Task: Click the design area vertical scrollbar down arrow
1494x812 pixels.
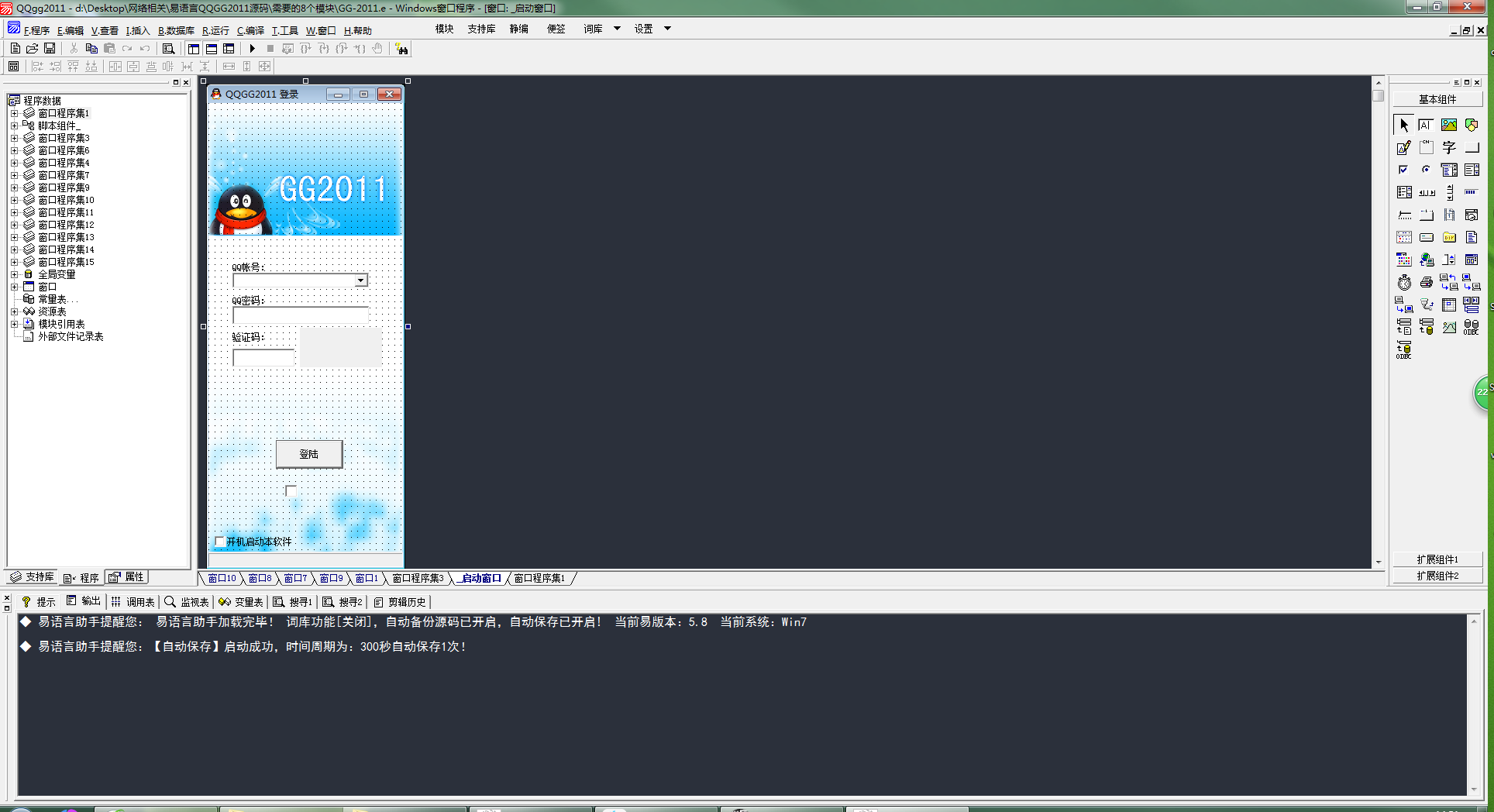Action: 1378,563
